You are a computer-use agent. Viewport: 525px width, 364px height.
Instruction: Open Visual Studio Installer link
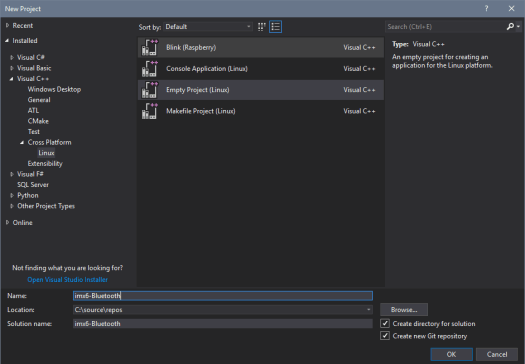click(68, 280)
